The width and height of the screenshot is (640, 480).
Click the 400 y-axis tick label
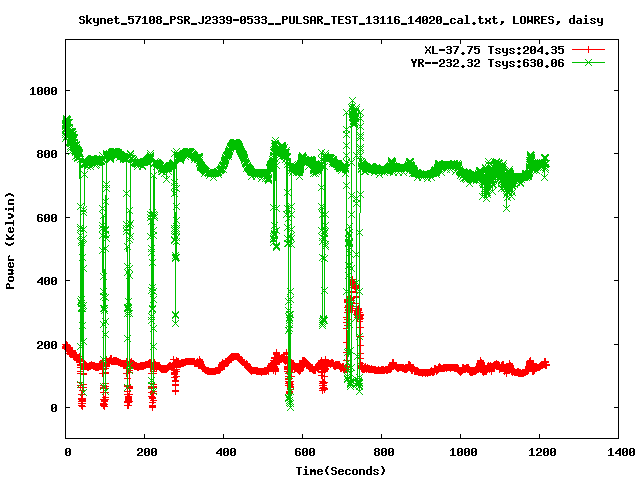tap(47, 281)
